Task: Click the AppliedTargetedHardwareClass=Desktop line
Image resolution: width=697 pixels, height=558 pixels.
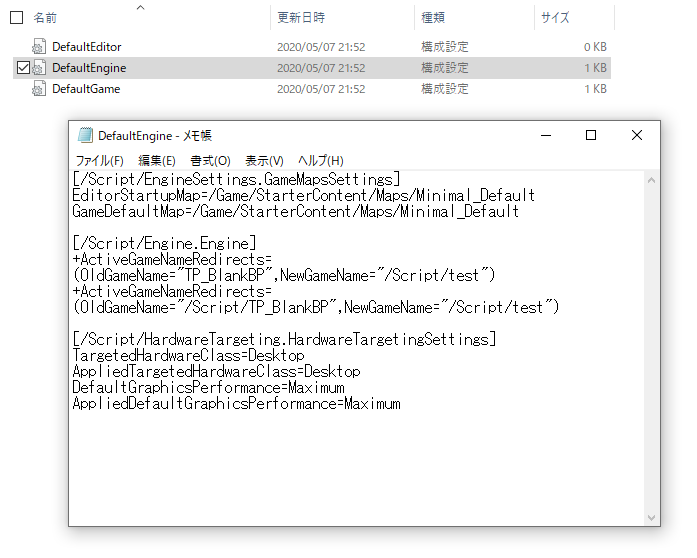Action: [x=216, y=371]
